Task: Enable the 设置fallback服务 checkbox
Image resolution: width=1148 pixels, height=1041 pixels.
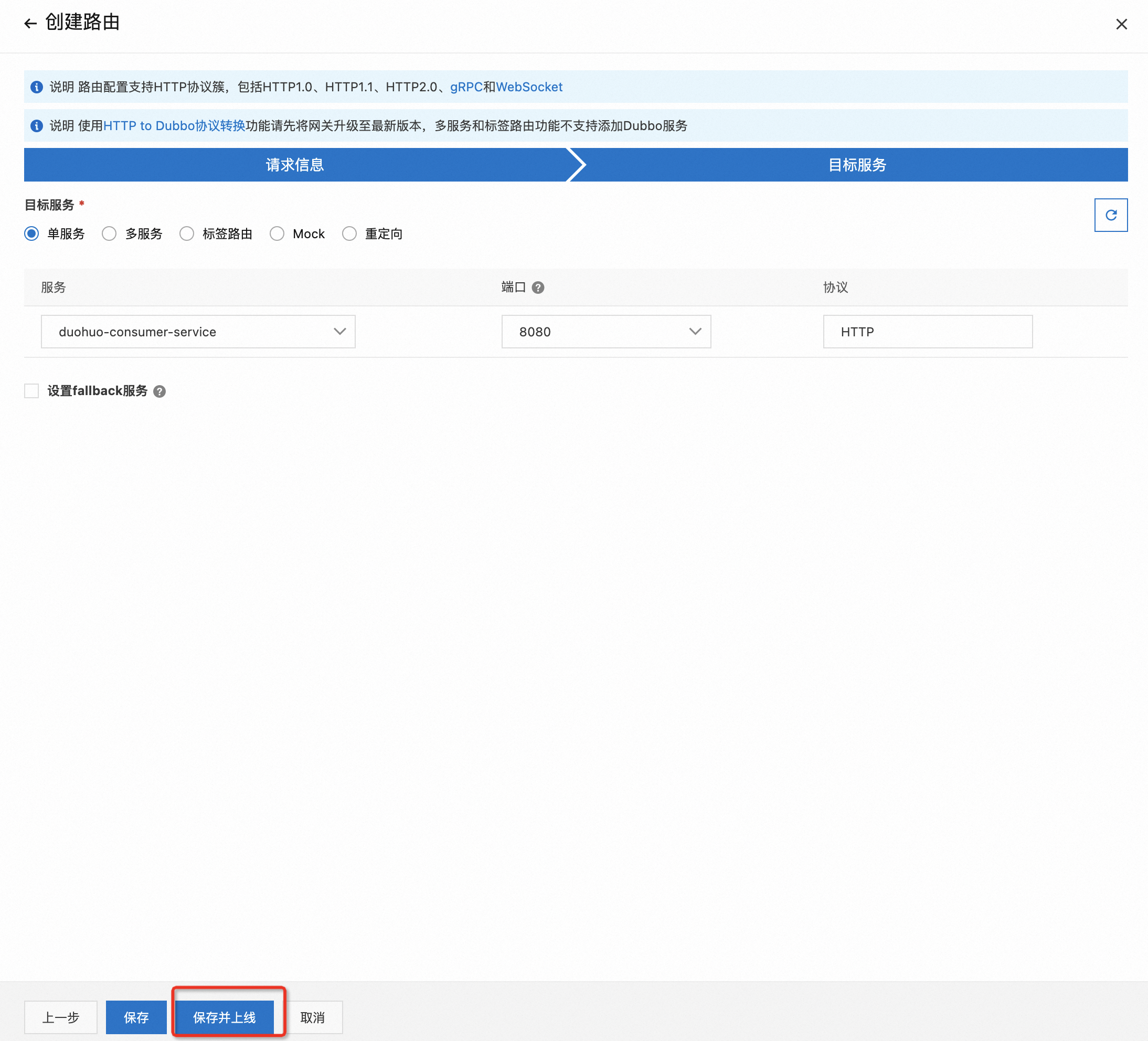Action: [32, 391]
